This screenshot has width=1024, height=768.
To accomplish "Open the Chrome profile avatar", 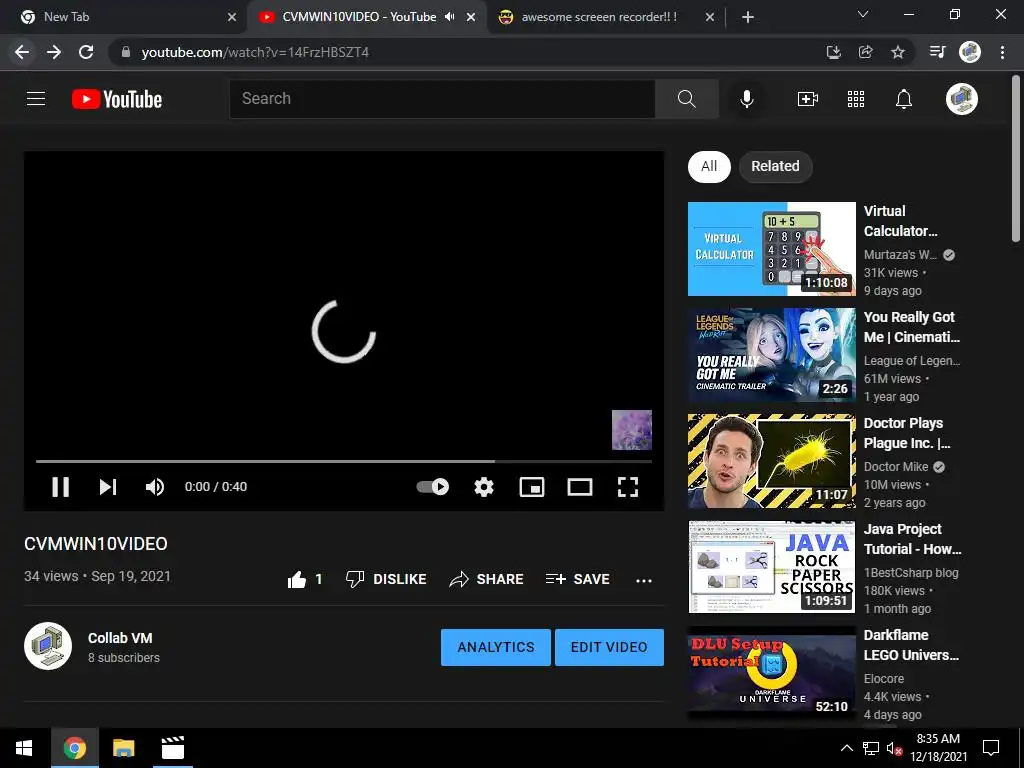I will pyautogui.click(x=970, y=52).
